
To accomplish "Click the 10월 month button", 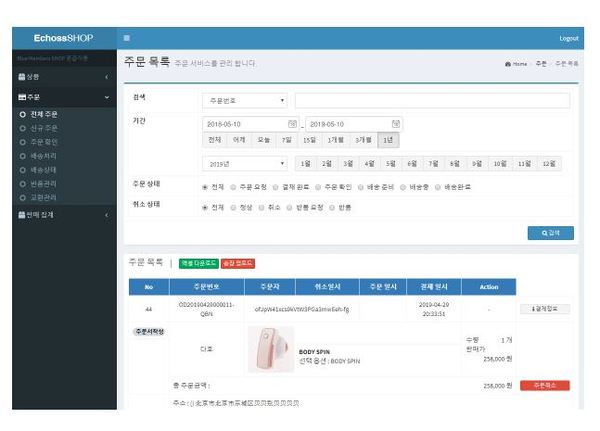I will pyautogui.click(x=500, y=164).
